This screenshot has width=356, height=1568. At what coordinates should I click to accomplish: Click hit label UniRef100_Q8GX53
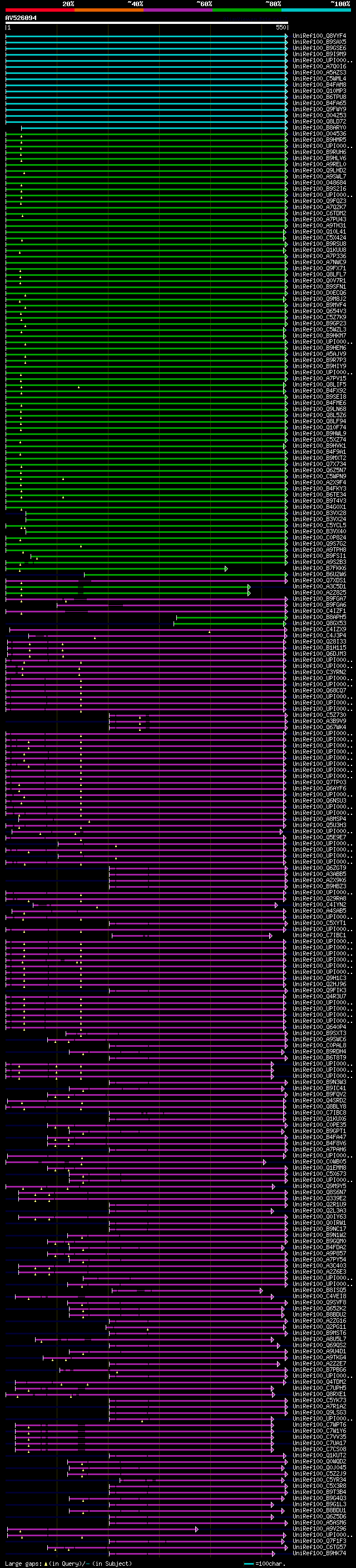point(319,624)
